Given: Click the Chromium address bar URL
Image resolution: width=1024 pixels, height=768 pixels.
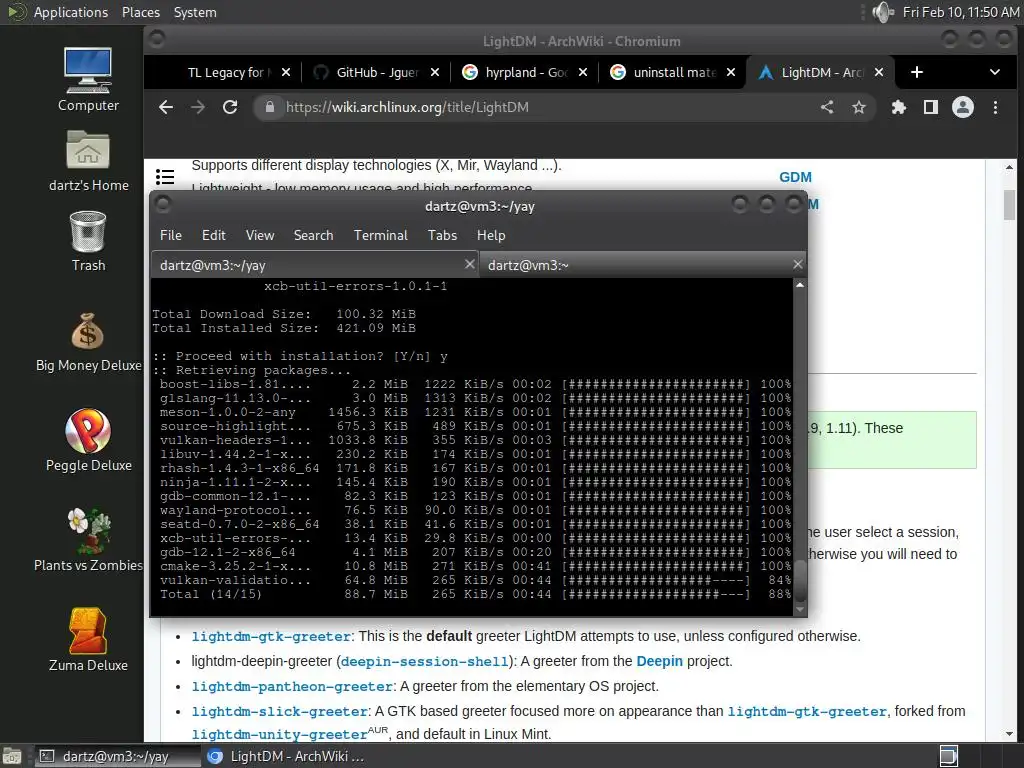Looking at the screenshot, I should click(x=408, y=107).
